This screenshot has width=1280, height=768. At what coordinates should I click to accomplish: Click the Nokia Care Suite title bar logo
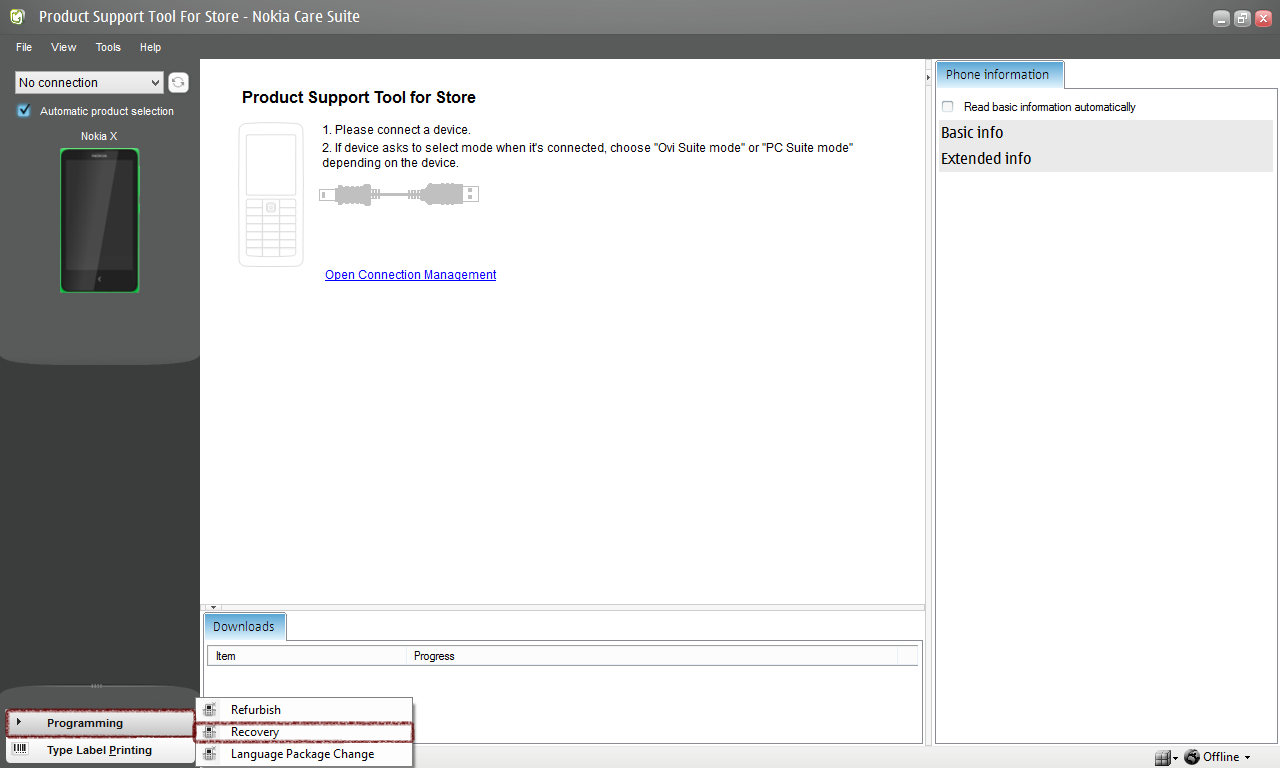[17, 17]
